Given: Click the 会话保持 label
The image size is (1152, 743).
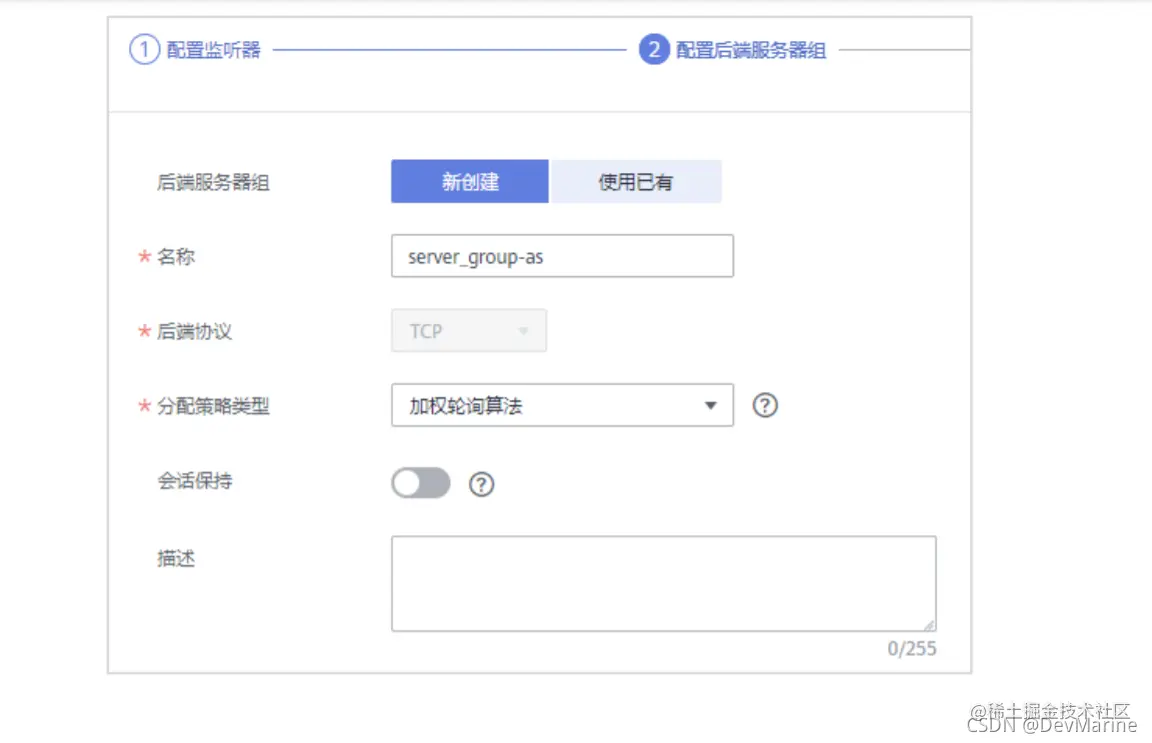Looking at the screenshot, I should pos(195,481).
